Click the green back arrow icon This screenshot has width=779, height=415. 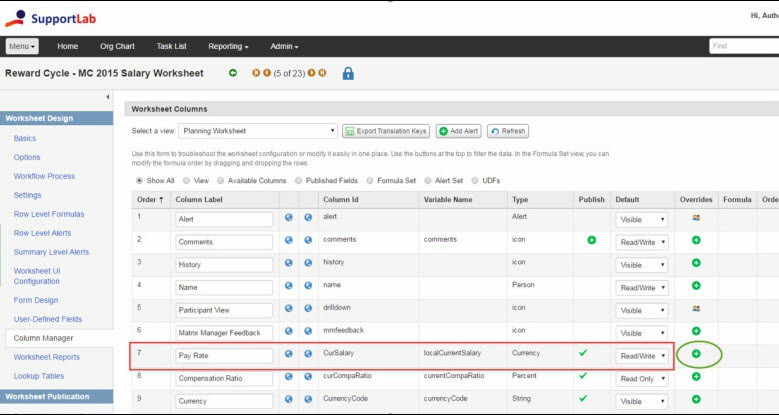pyautogui.click(x=233, y=73)
